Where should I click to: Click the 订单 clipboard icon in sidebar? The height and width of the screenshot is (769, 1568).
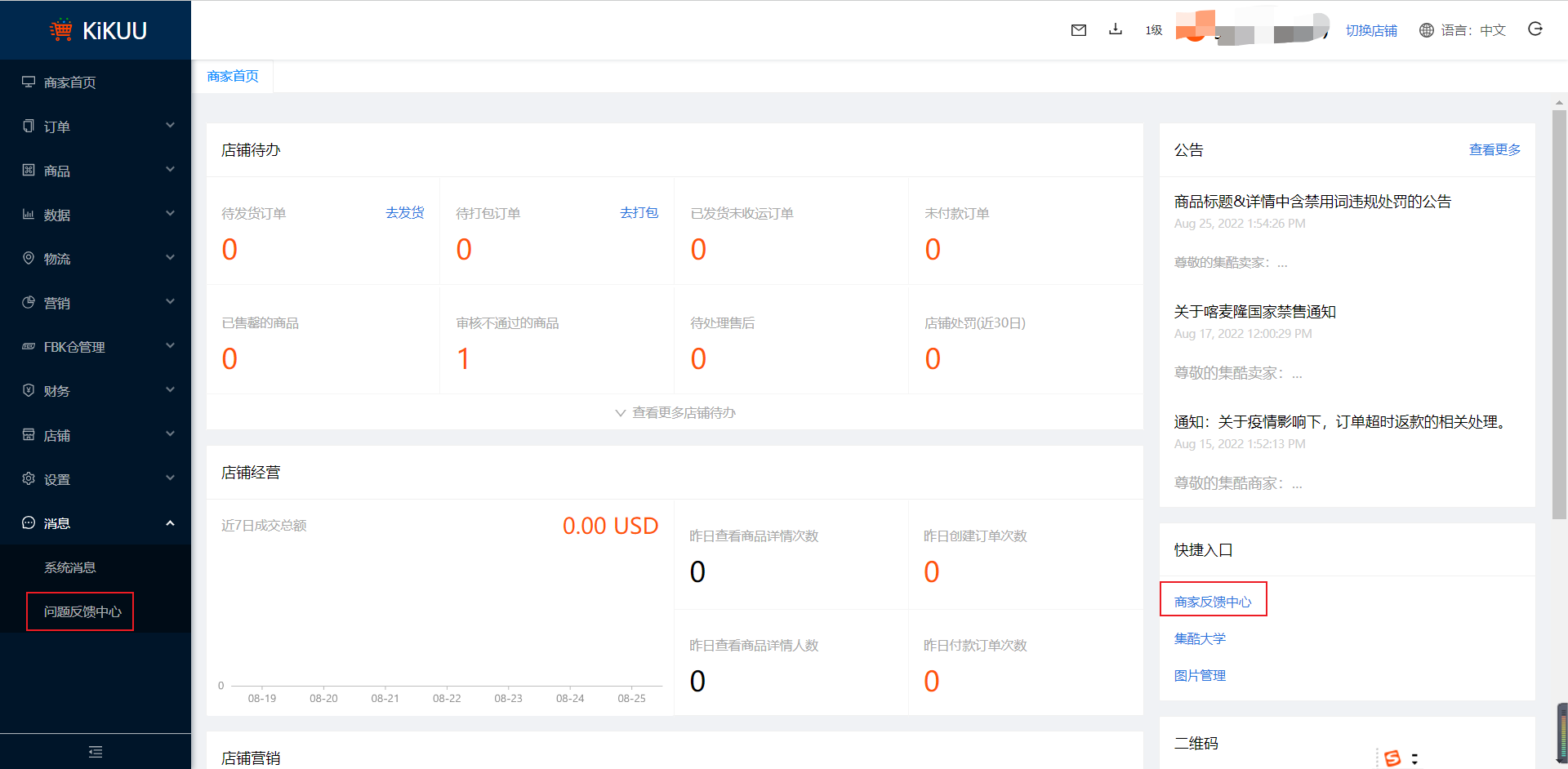tap(29, 126)
